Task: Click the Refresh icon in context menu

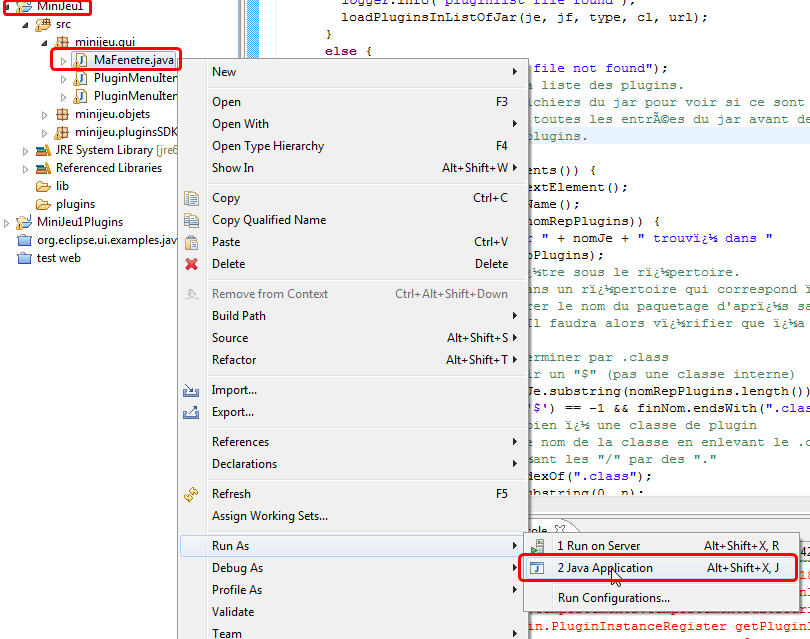Action: (x=192, y=494)
